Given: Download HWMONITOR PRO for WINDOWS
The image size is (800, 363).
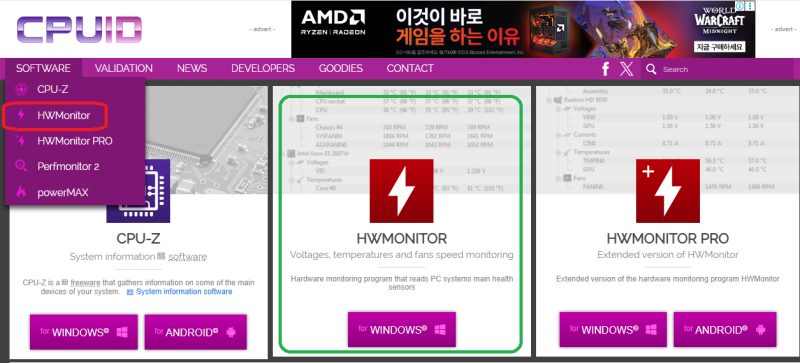Looking at the screenshot, I should [613, 329].
